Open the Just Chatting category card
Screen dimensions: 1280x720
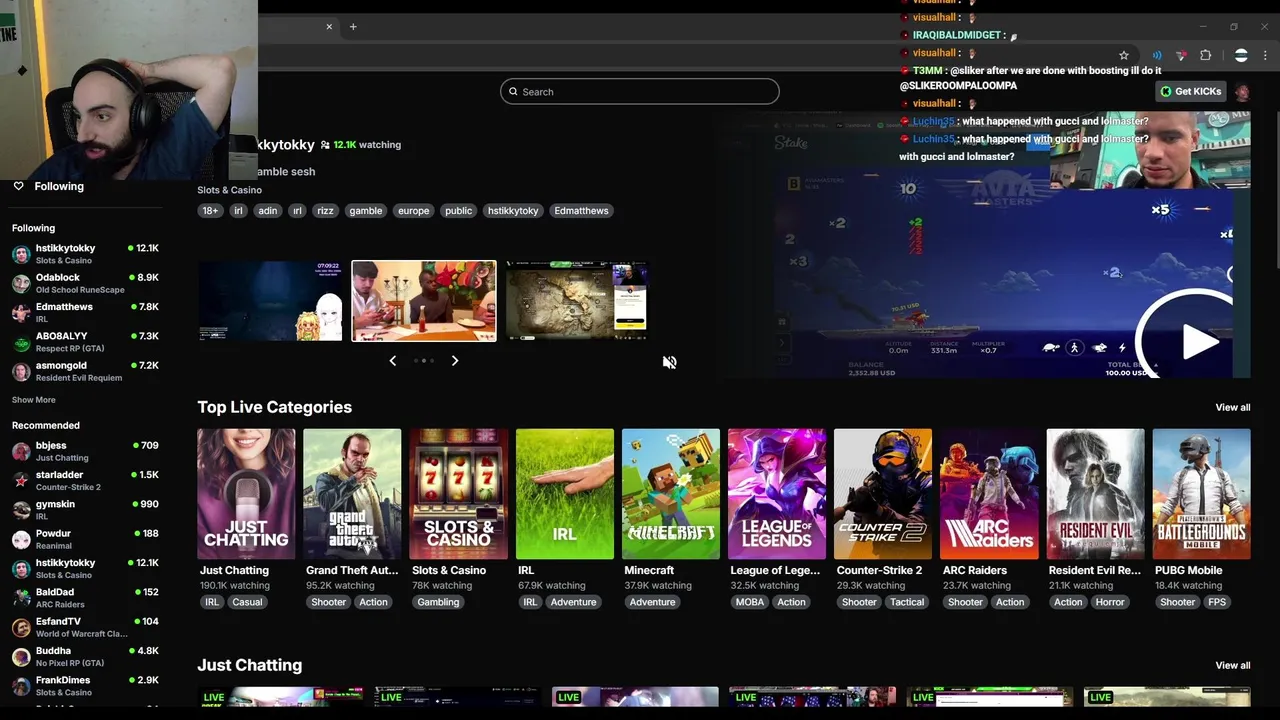tap(246, 494)
